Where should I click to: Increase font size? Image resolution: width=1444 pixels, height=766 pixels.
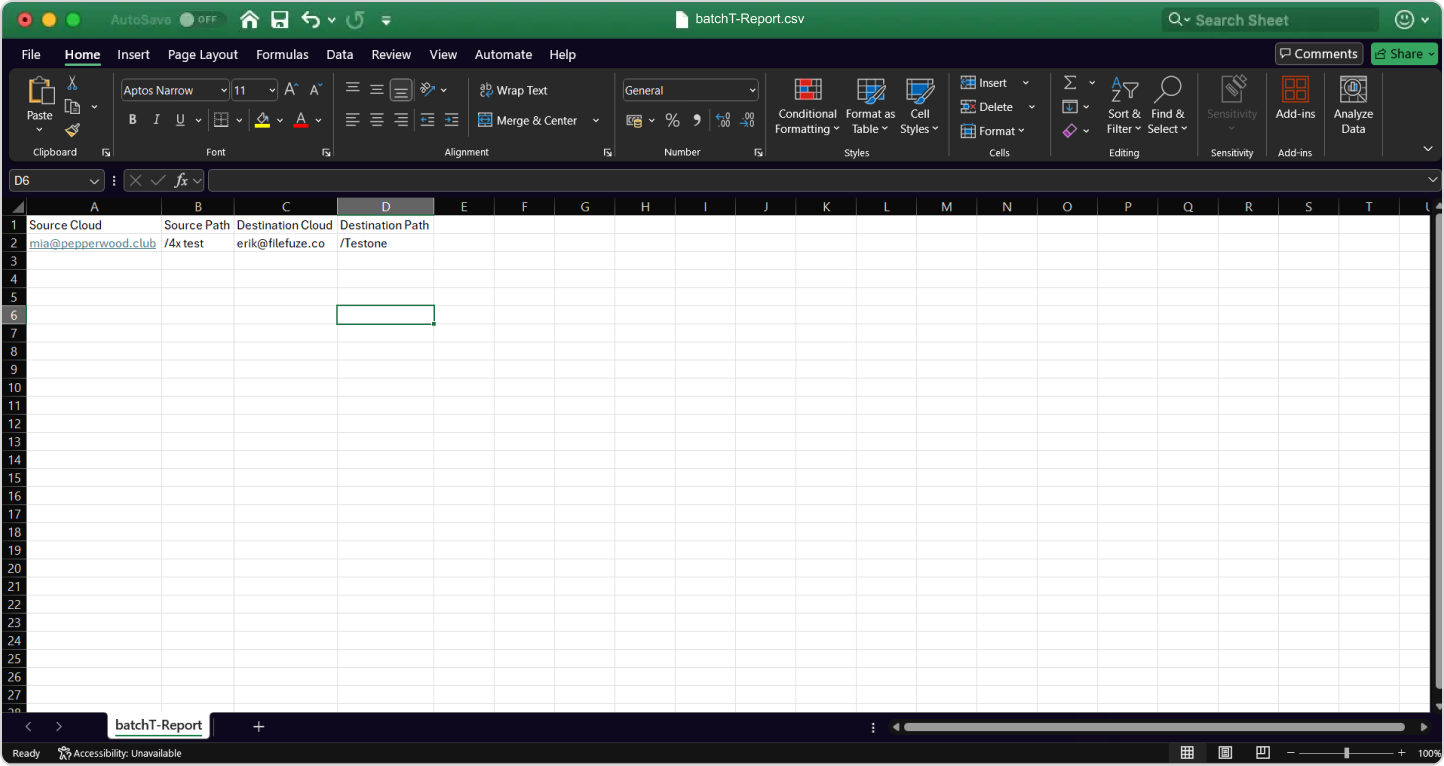(x=291, y=90)
